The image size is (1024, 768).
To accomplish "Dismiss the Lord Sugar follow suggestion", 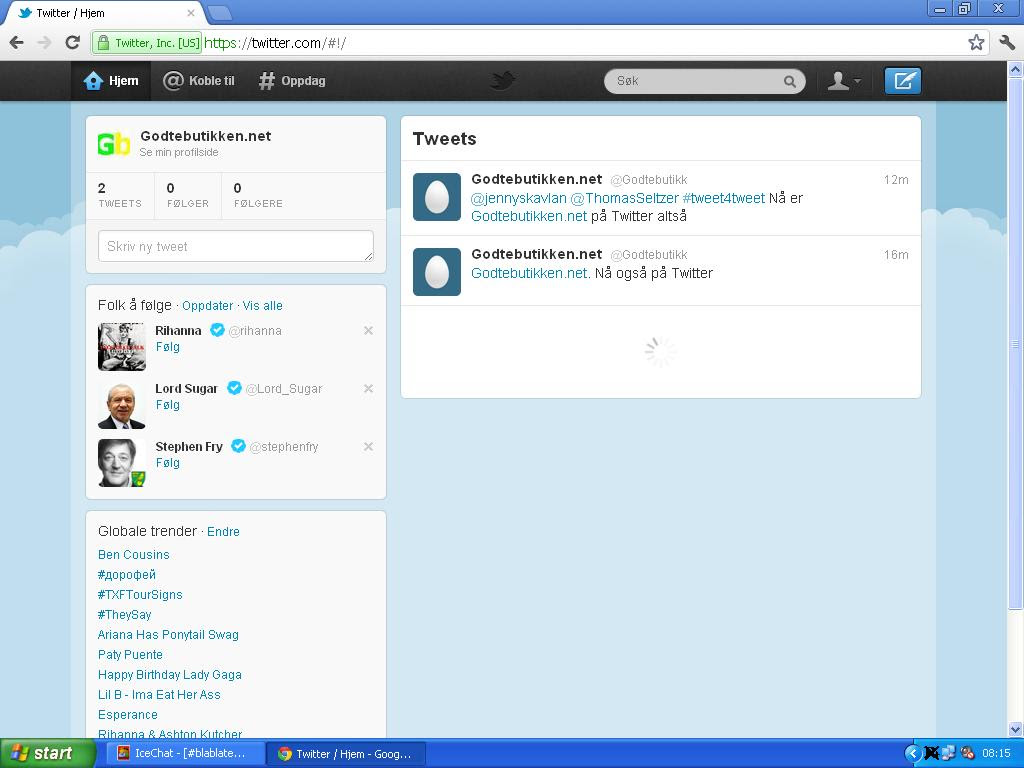I will (368, 389).
